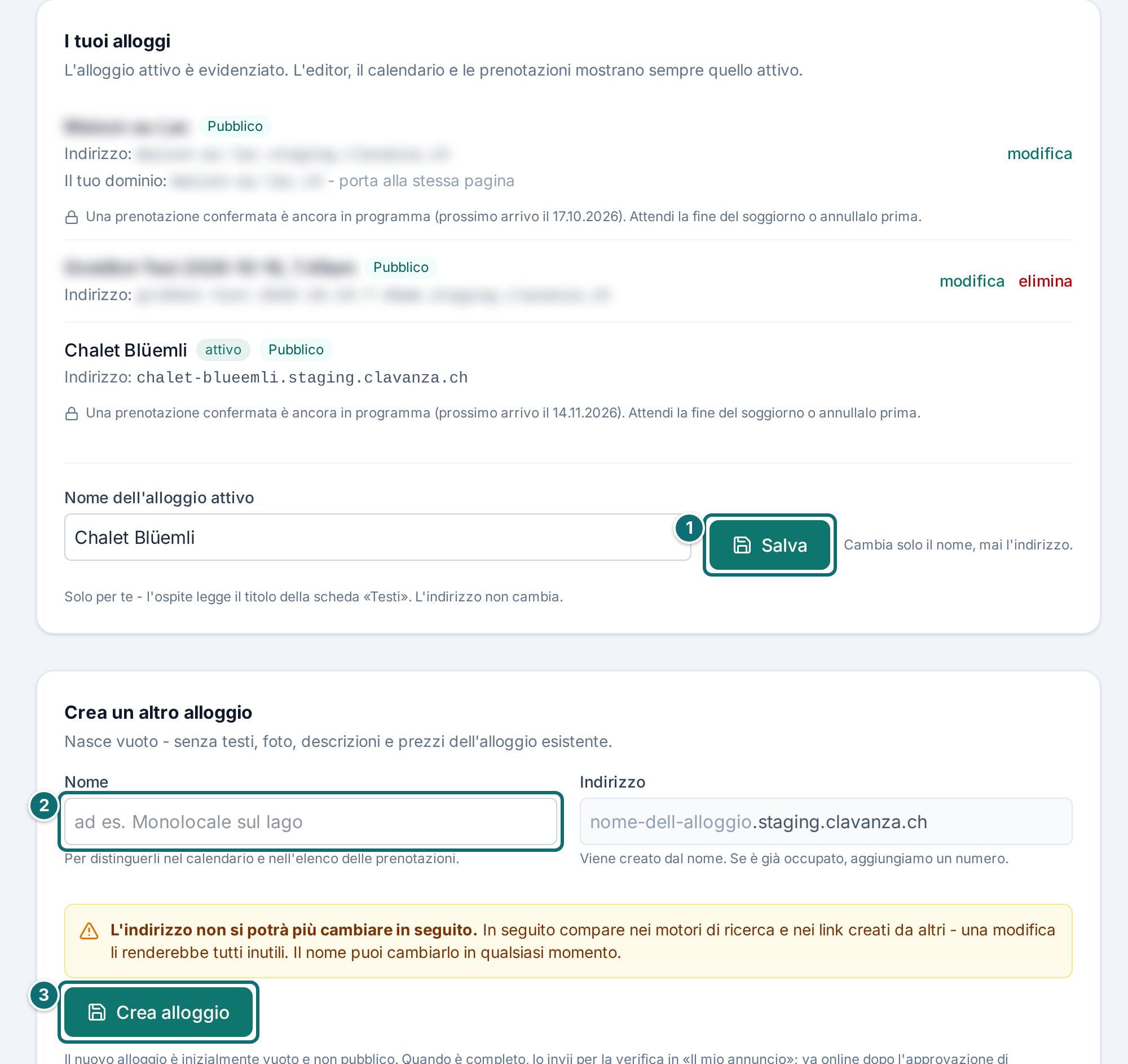Click numbered marker 1 next to Salva
Viewport: 1128px width, 1064px height.
[x=689, y=527]
